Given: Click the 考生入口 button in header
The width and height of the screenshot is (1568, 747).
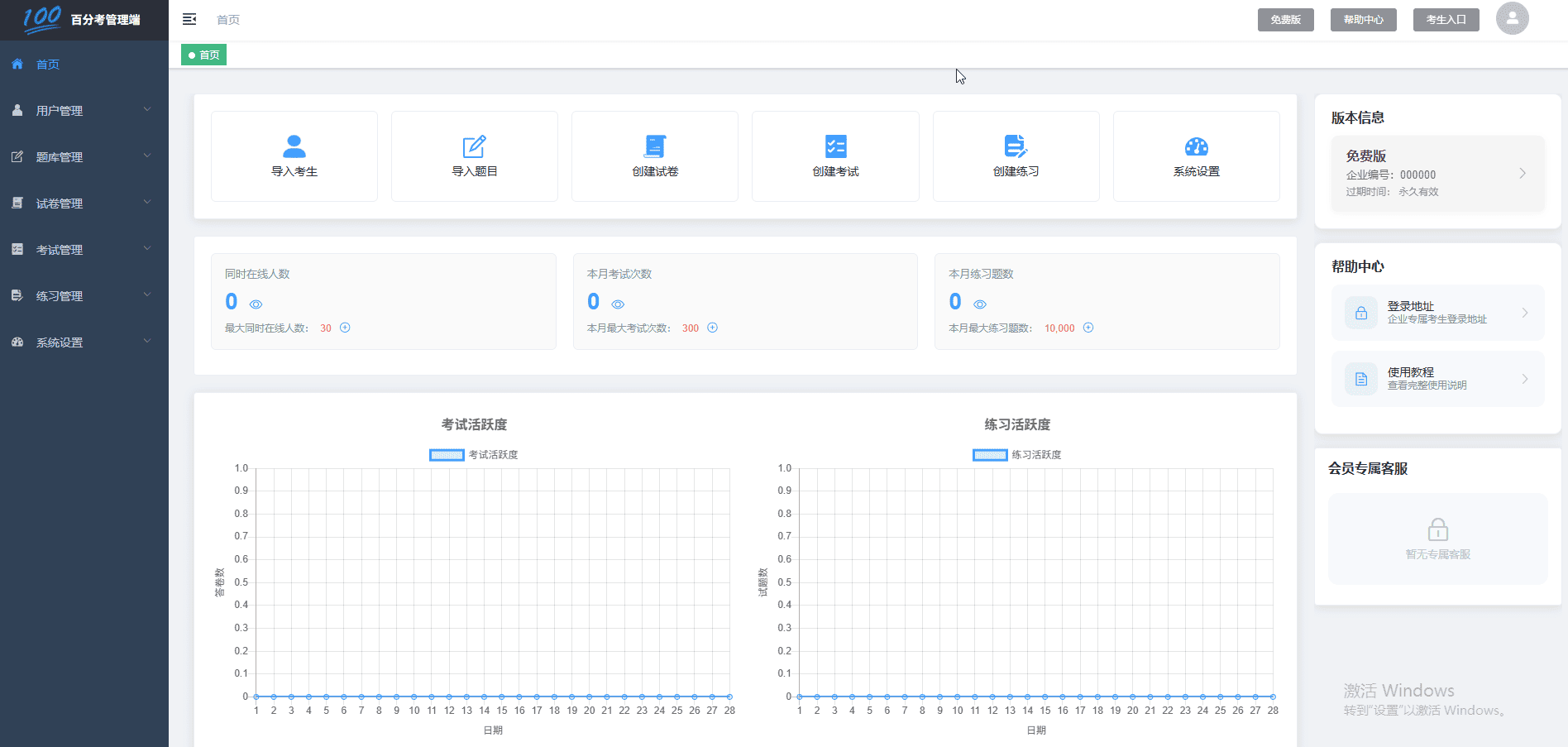Looking at the screenshot, I should pos(1446,20).
